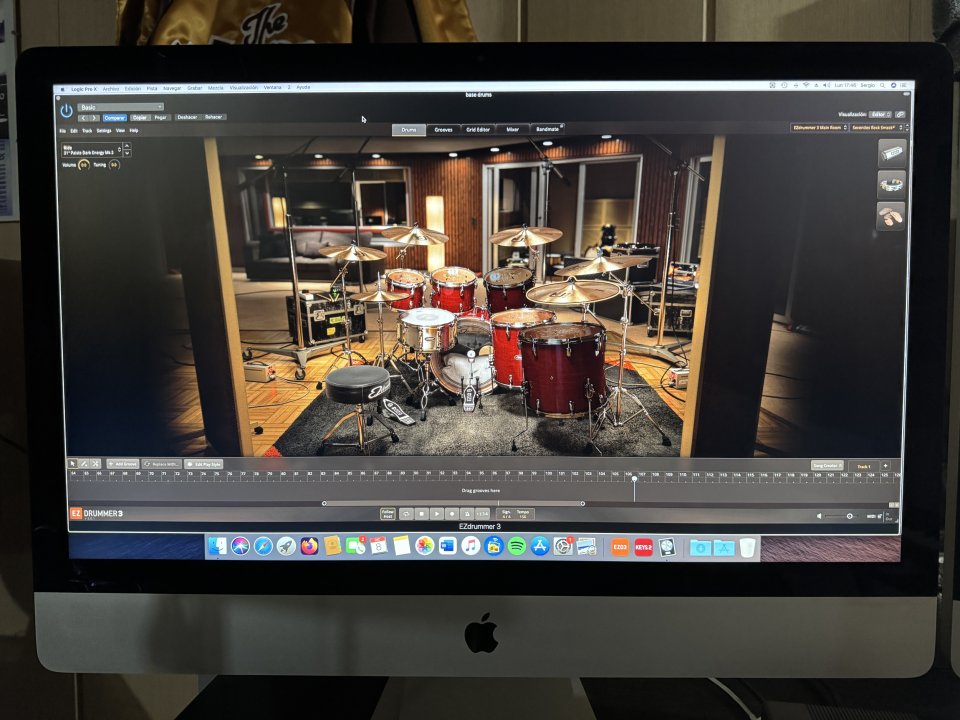Open the Basic preset dropdown

coord(120,106)
